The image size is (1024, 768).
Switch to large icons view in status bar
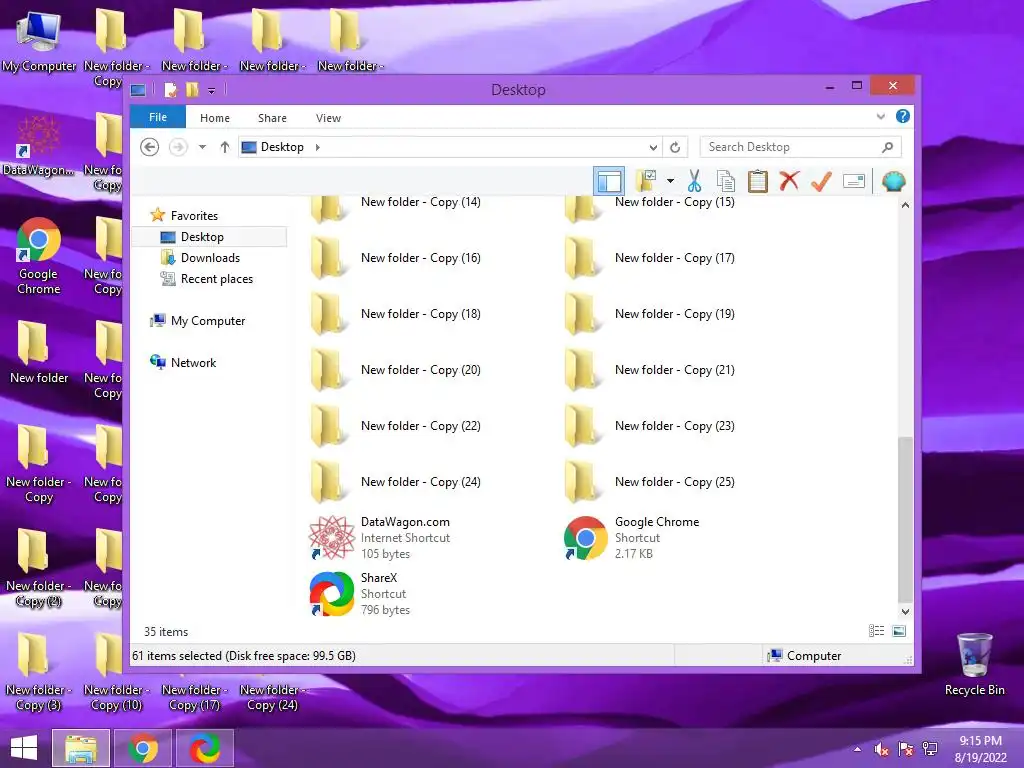click(x=899, y=631)
